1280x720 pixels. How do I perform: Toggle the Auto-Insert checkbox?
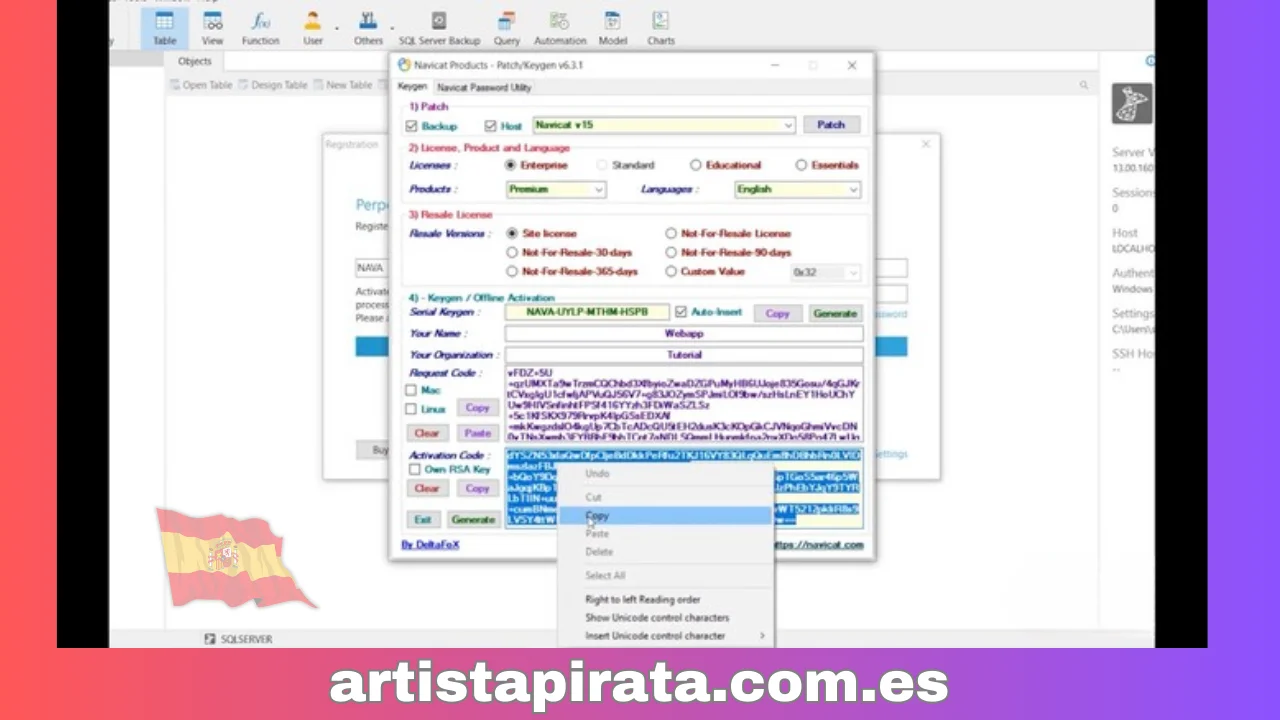point(681,312)
